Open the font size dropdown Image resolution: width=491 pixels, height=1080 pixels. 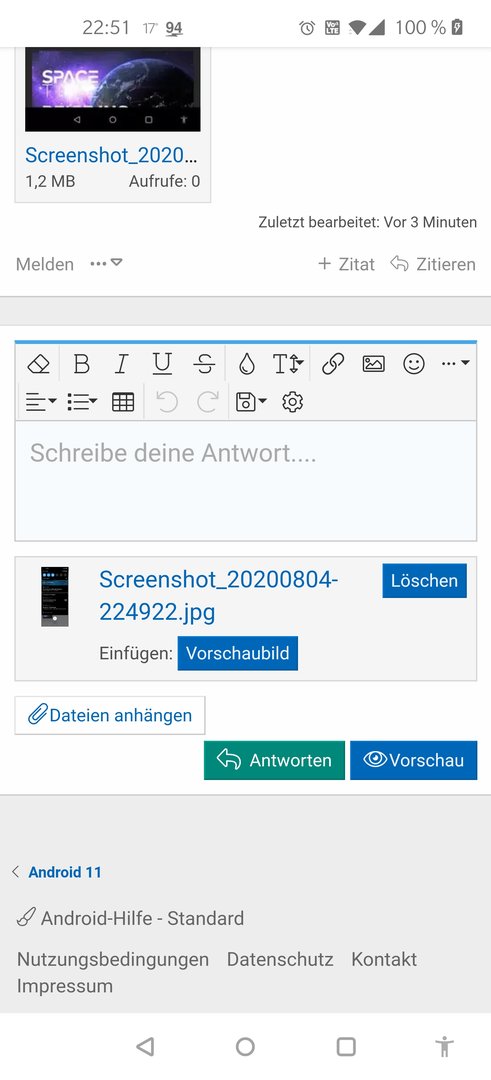pyautogui.click(x=287, y=364)
